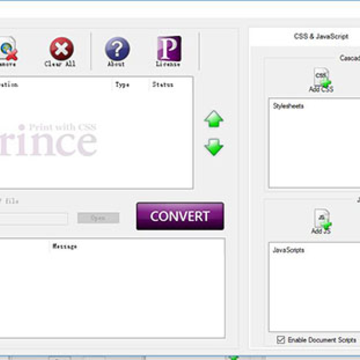360x360 pixels.
Task: Click the CONVERT button
Action: pos(180,216)
